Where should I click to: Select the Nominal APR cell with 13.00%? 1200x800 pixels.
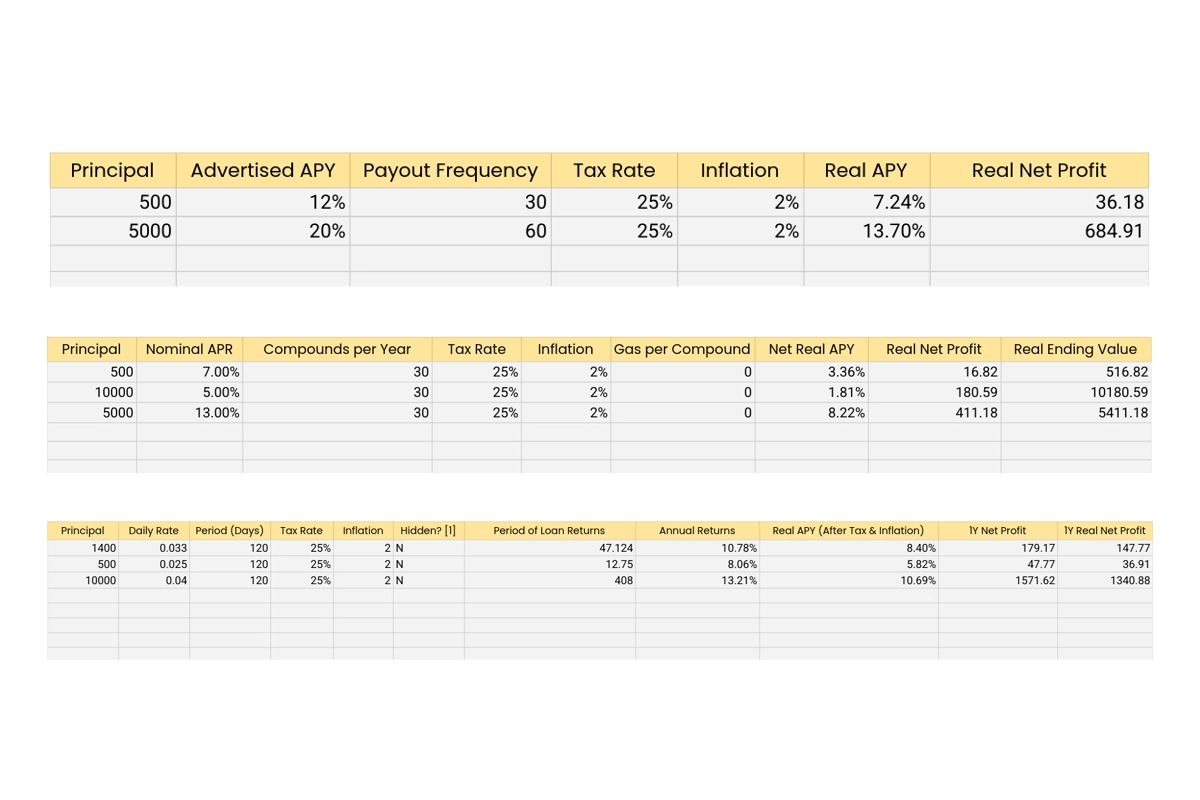(189, 412)
